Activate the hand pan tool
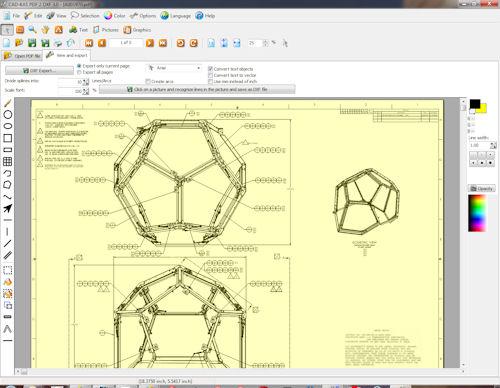The image size is (500, 388). (x=45, y=30)
